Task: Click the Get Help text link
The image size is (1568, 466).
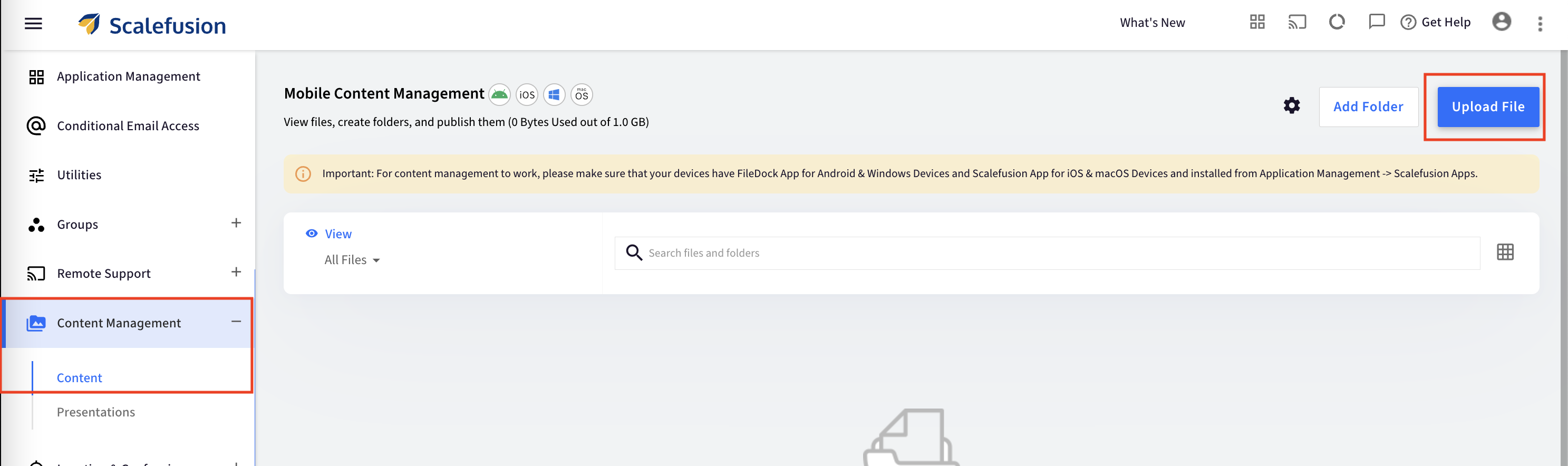Action: click(1446, 23)
